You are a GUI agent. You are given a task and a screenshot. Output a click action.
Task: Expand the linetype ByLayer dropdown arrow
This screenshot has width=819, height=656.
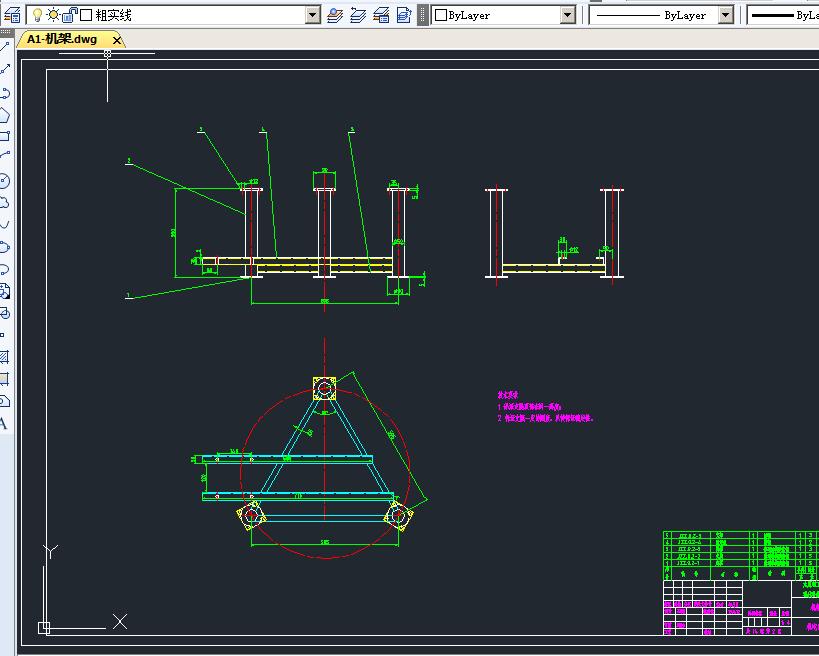(x=726, y=15)
